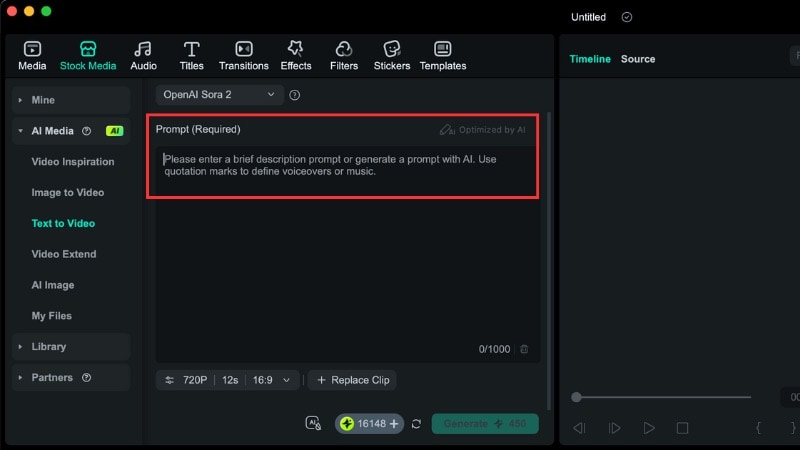
Task: Click the Optimized by AI button
Action: coord(482,130)
